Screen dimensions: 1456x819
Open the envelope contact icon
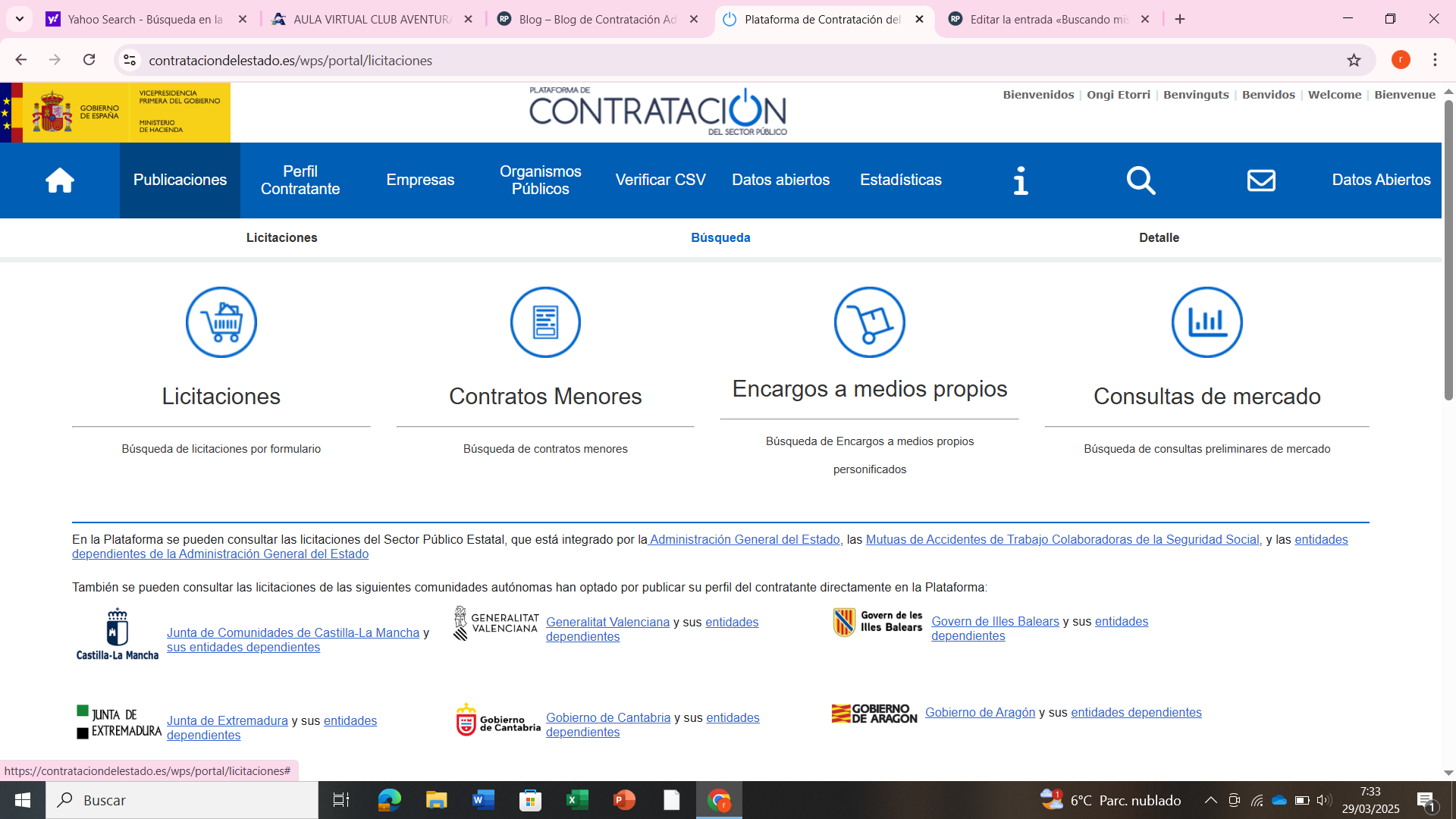[1261, 180]
